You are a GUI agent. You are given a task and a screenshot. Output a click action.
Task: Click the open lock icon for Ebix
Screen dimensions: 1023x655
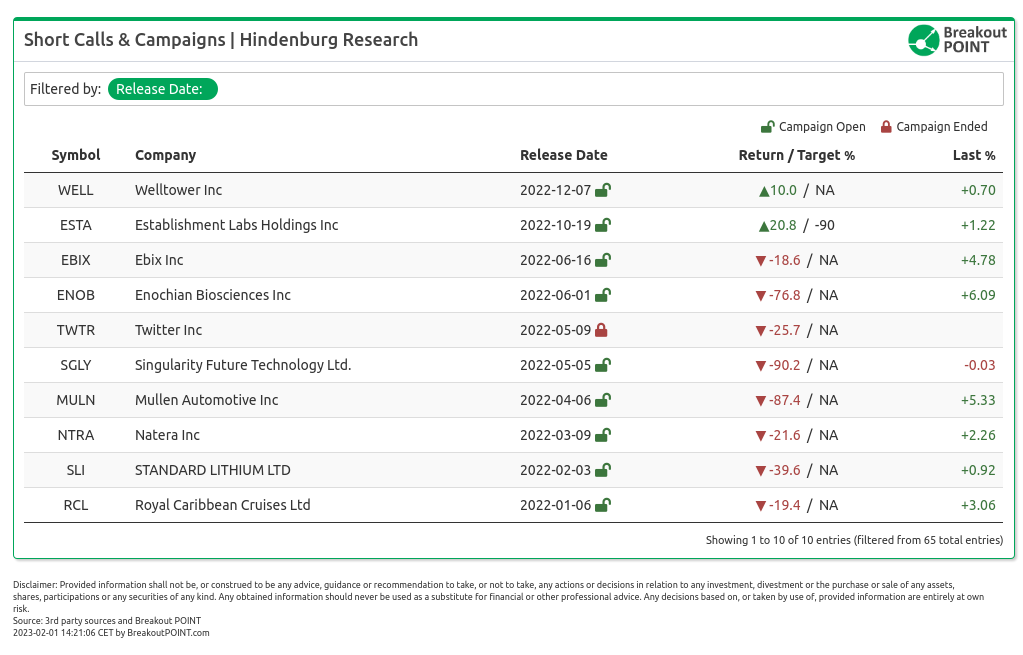pos(603,260)
